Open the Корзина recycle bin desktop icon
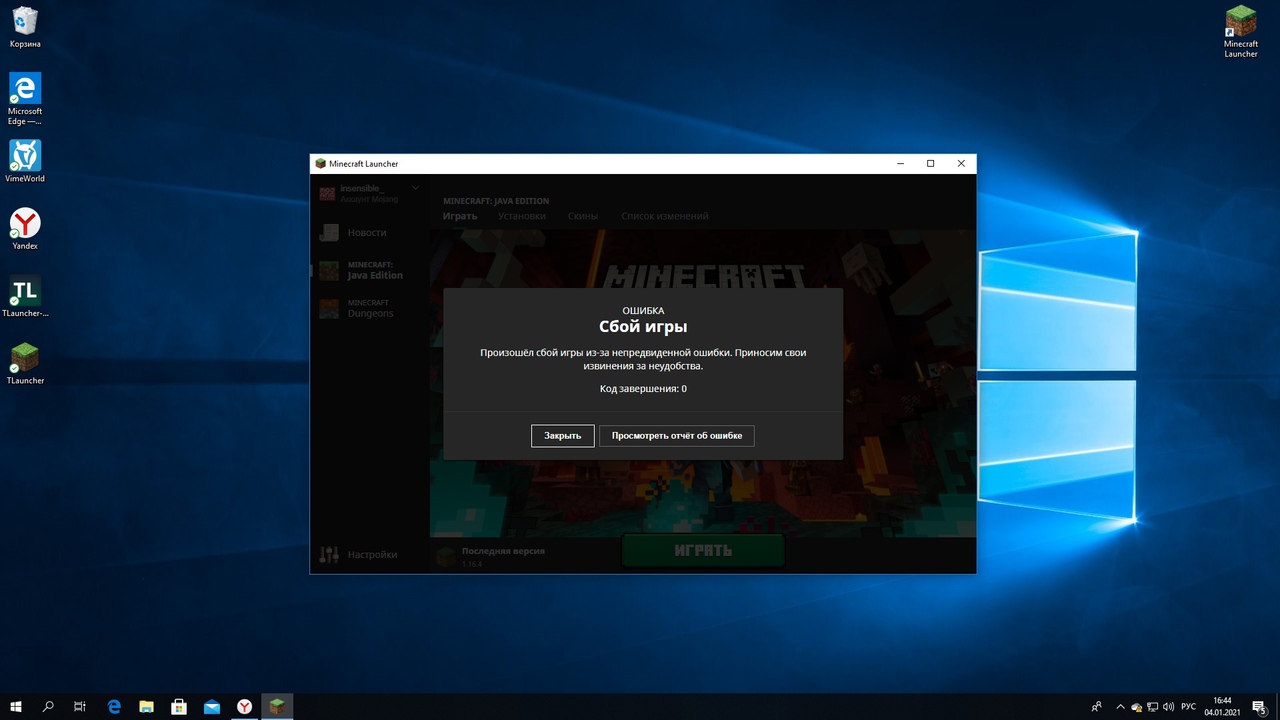The image size is (1280, 720). [25, 27]
